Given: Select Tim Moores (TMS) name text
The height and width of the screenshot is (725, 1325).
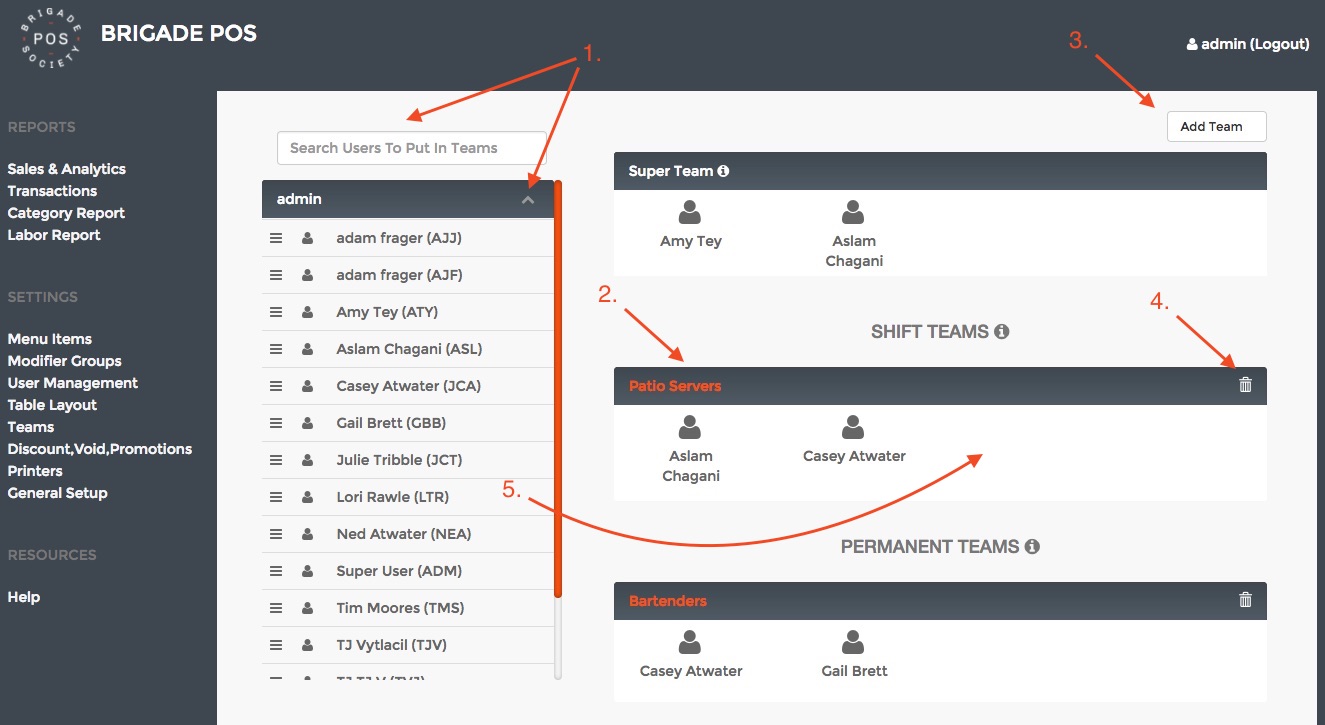Looking at the screenshot, I should pos(400,608).
